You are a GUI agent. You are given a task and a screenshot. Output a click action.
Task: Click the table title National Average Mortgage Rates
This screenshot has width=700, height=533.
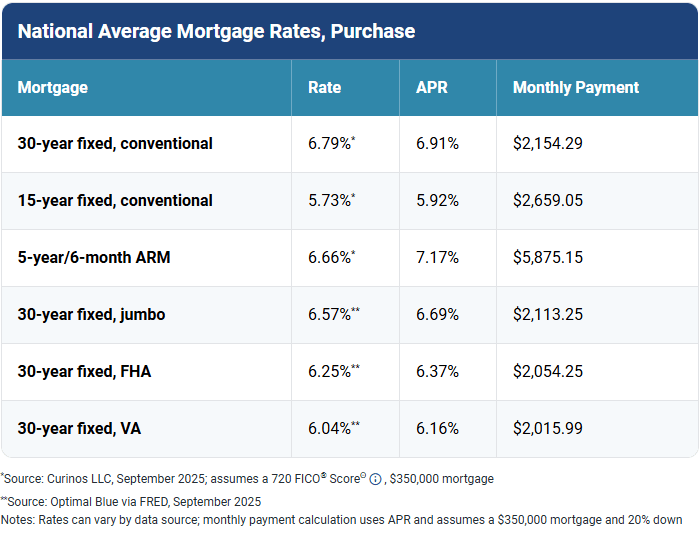pos(216,31)
